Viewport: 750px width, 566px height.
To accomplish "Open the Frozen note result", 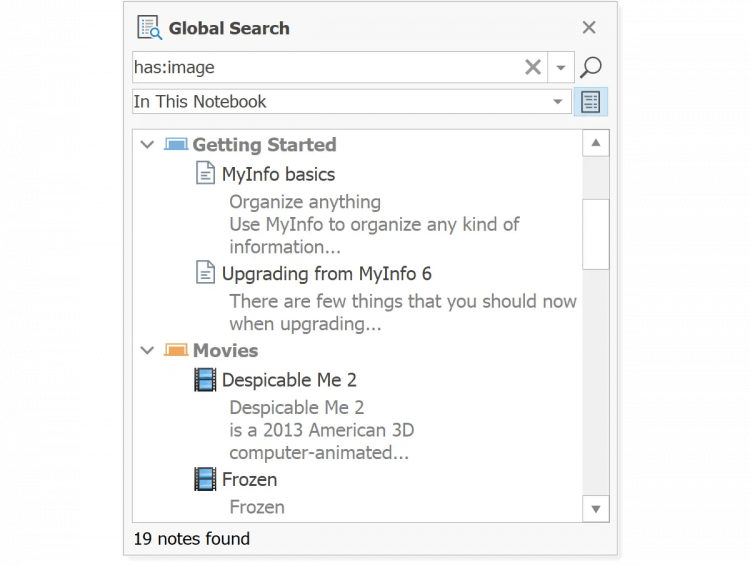I will click(x=249, y=480).
